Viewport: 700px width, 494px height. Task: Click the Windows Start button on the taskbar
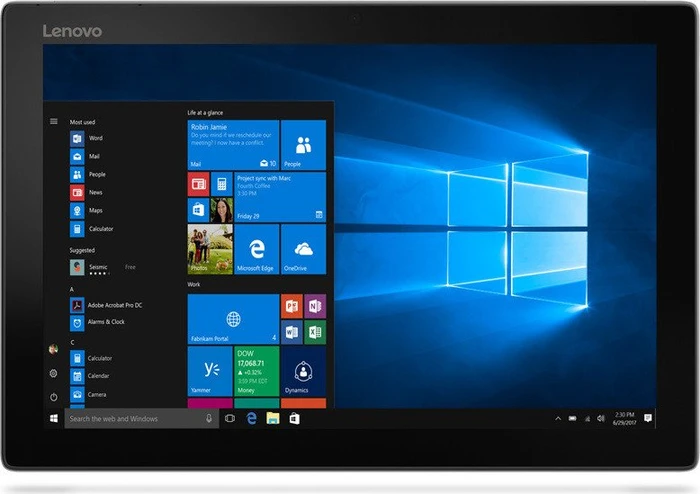tap(54, 419)
